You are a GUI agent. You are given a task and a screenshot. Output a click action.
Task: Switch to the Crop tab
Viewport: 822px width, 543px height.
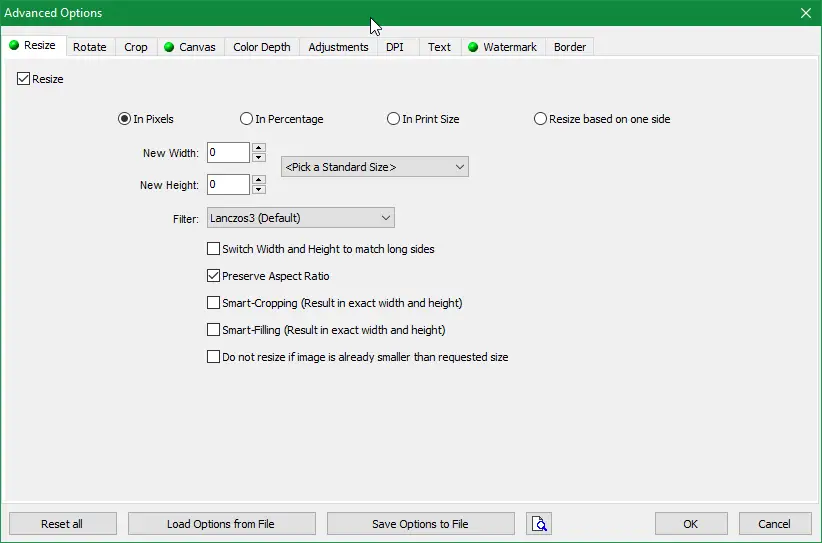136,47
